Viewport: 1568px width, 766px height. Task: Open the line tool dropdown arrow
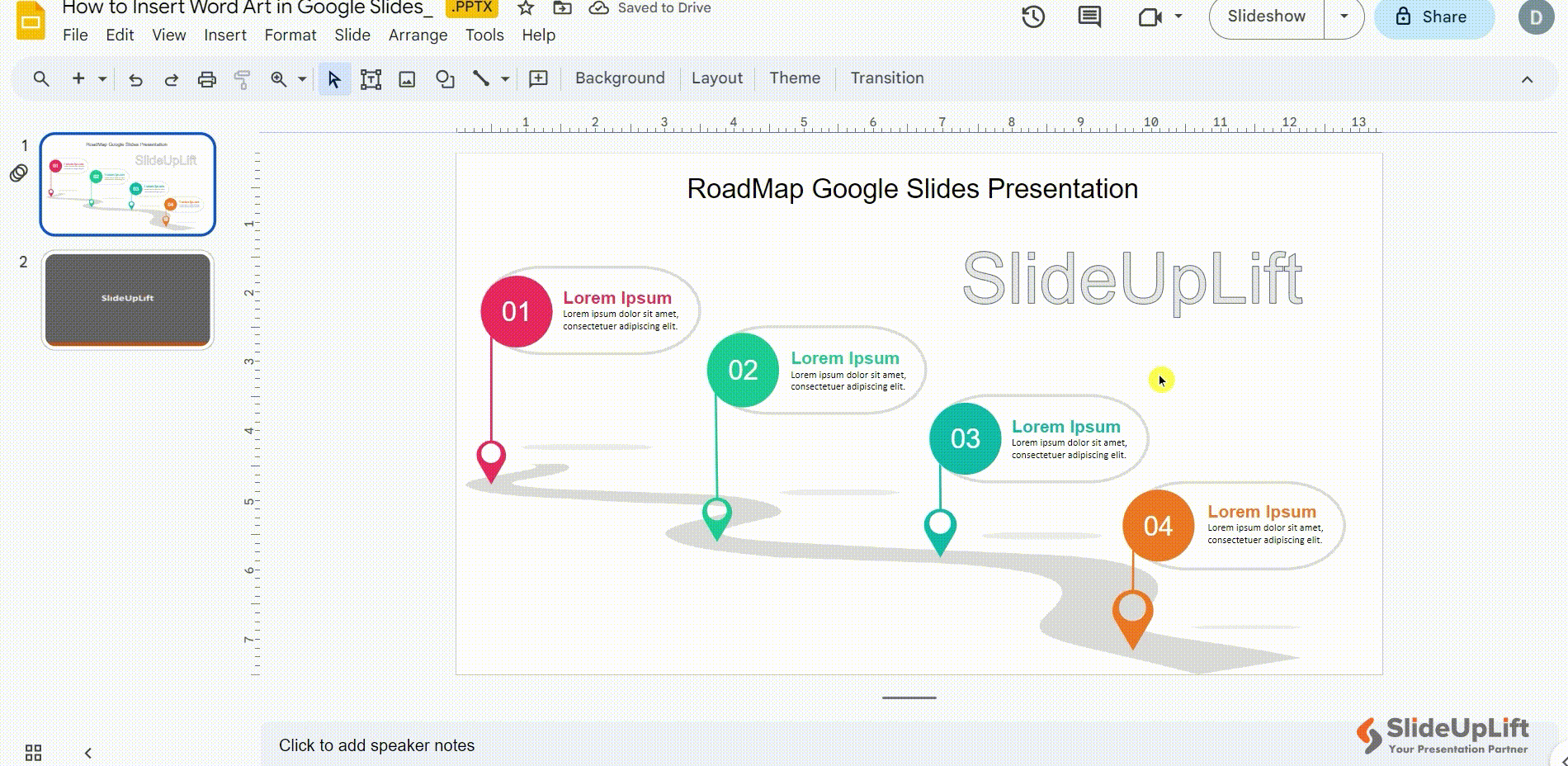[x=505, y=78]
